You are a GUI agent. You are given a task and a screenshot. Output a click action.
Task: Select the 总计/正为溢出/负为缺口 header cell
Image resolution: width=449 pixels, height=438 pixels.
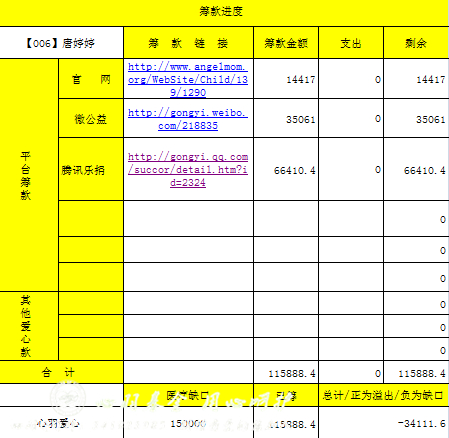384,395
